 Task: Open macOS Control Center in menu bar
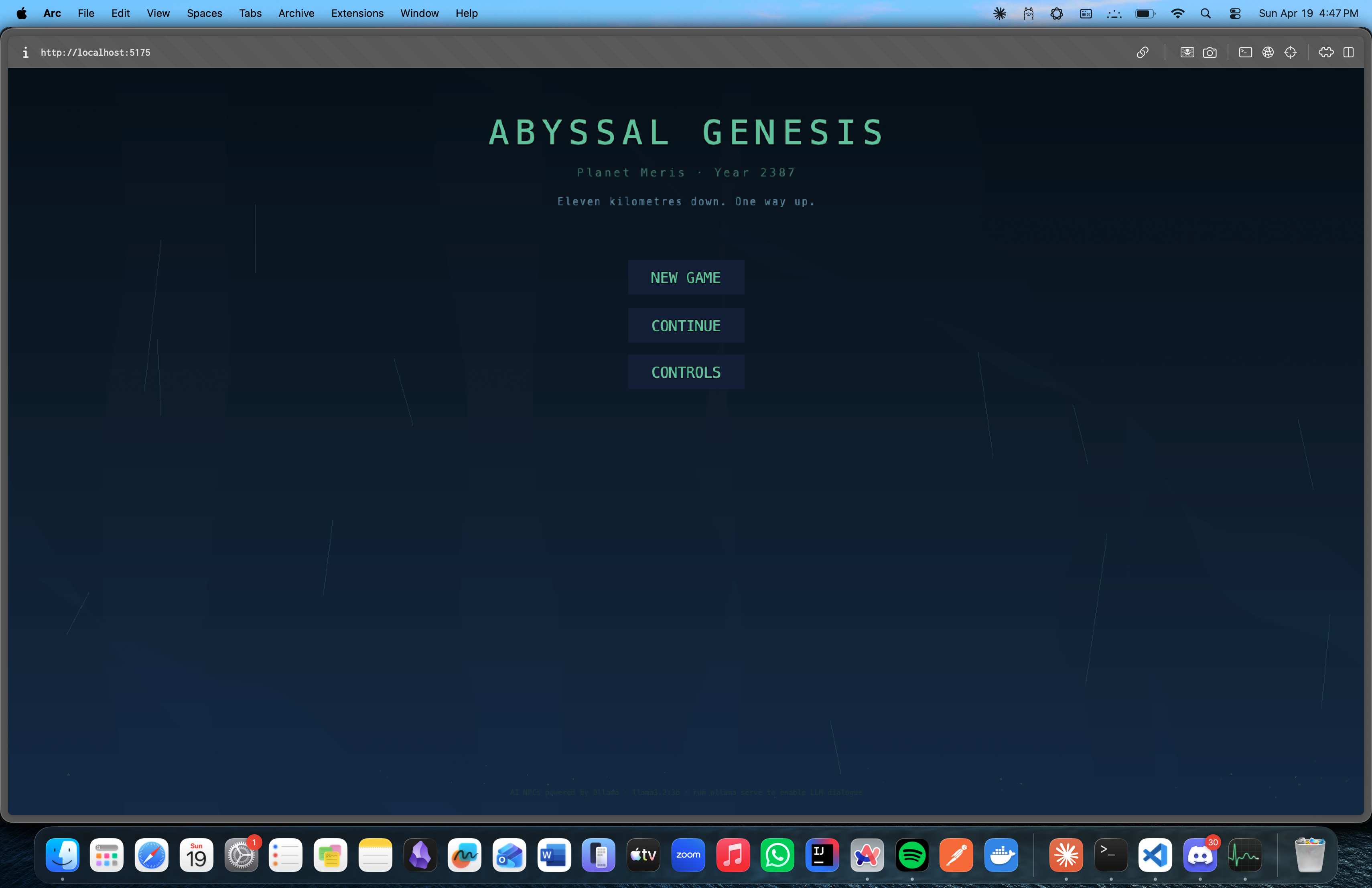[x=1235, y=13]
